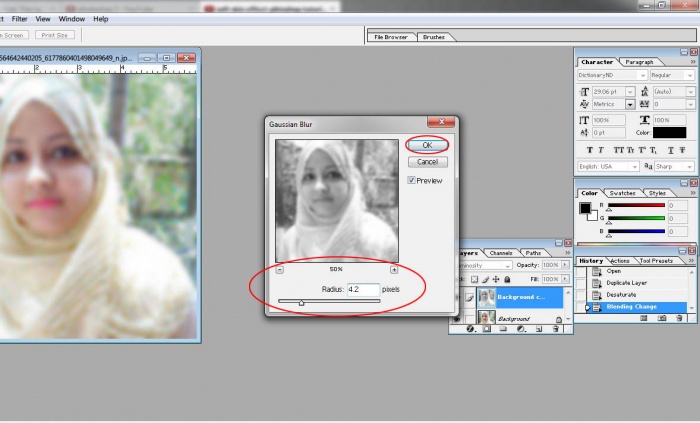Apply faux bold in Character panel

pos(590,150)
